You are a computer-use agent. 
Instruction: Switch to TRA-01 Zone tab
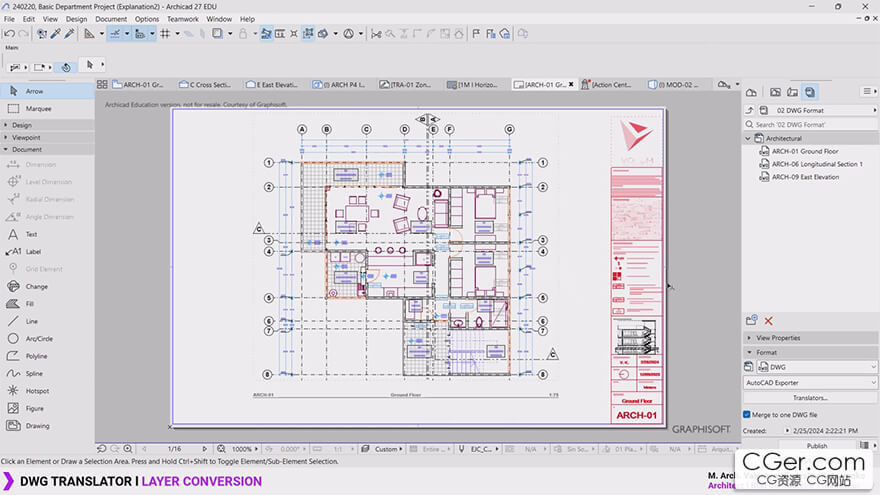coord(406,84)
